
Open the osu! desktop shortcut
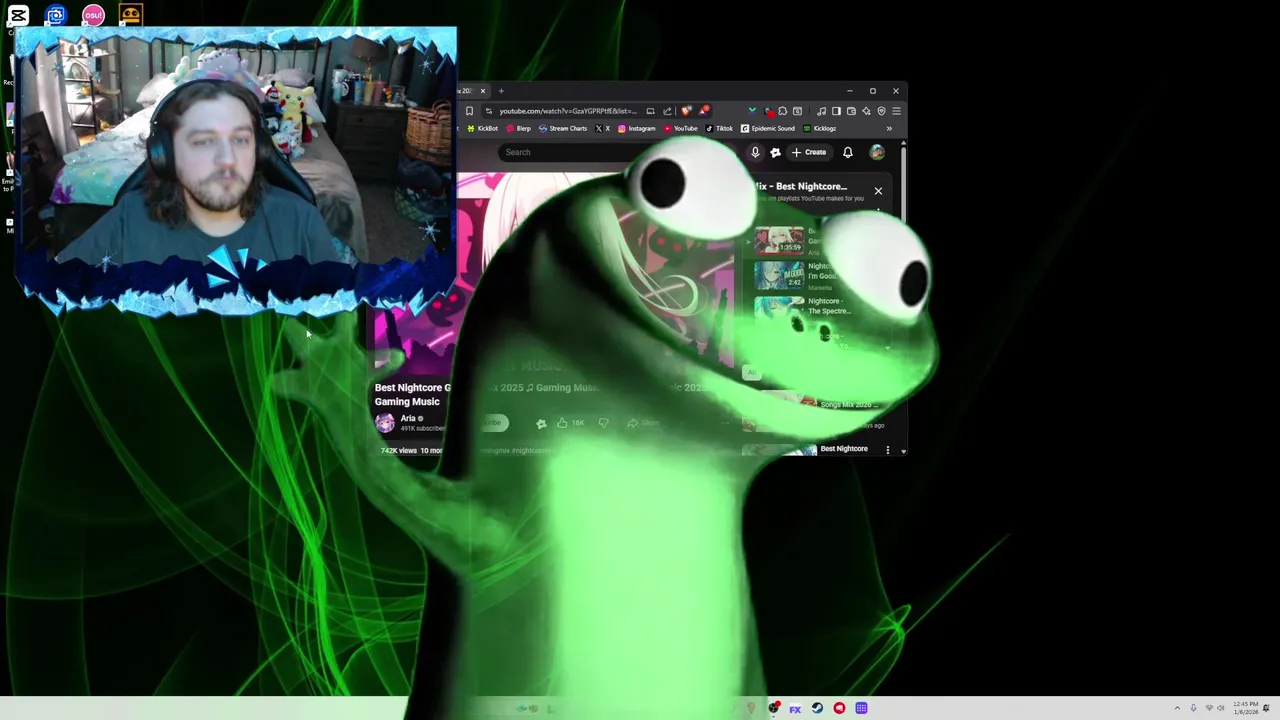coord(93,15)
